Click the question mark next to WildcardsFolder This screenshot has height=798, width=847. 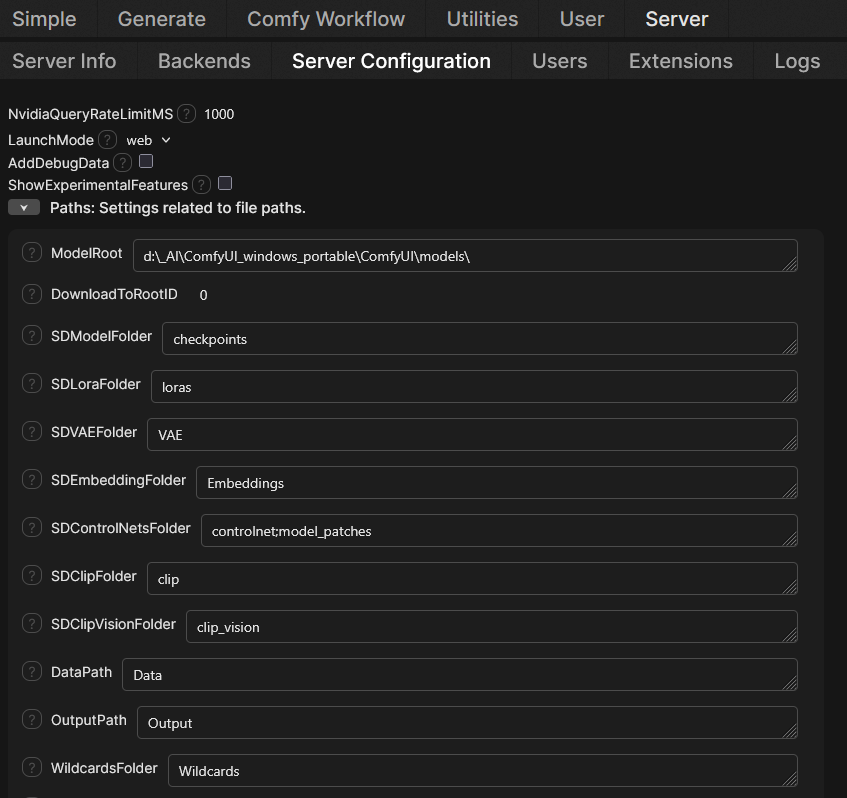[x=32, y=768]
